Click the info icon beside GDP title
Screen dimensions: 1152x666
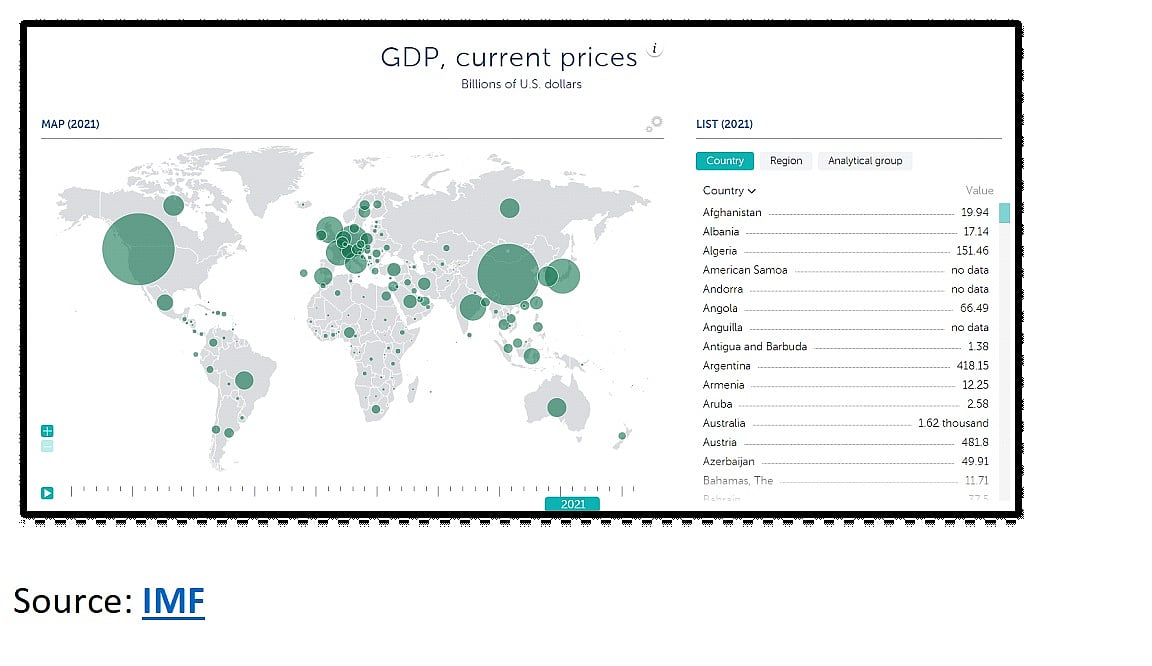tap(654, 49)
